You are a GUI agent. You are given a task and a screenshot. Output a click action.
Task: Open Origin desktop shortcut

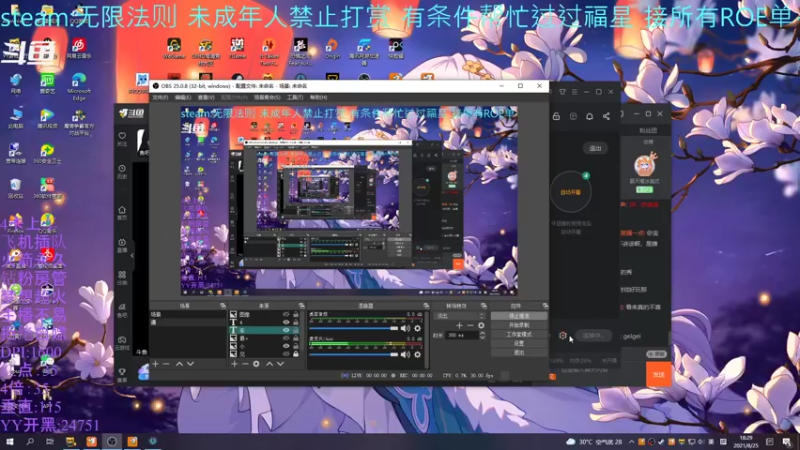point(332,48)
